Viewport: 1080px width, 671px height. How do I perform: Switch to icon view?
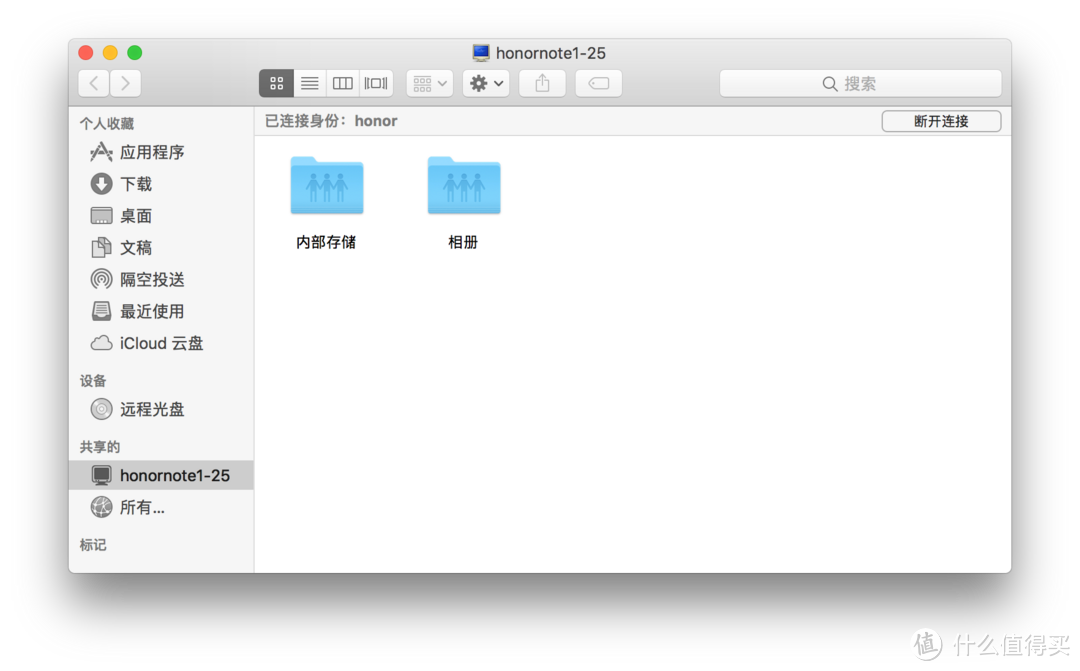pyautogui.click(x=277, y=83)
